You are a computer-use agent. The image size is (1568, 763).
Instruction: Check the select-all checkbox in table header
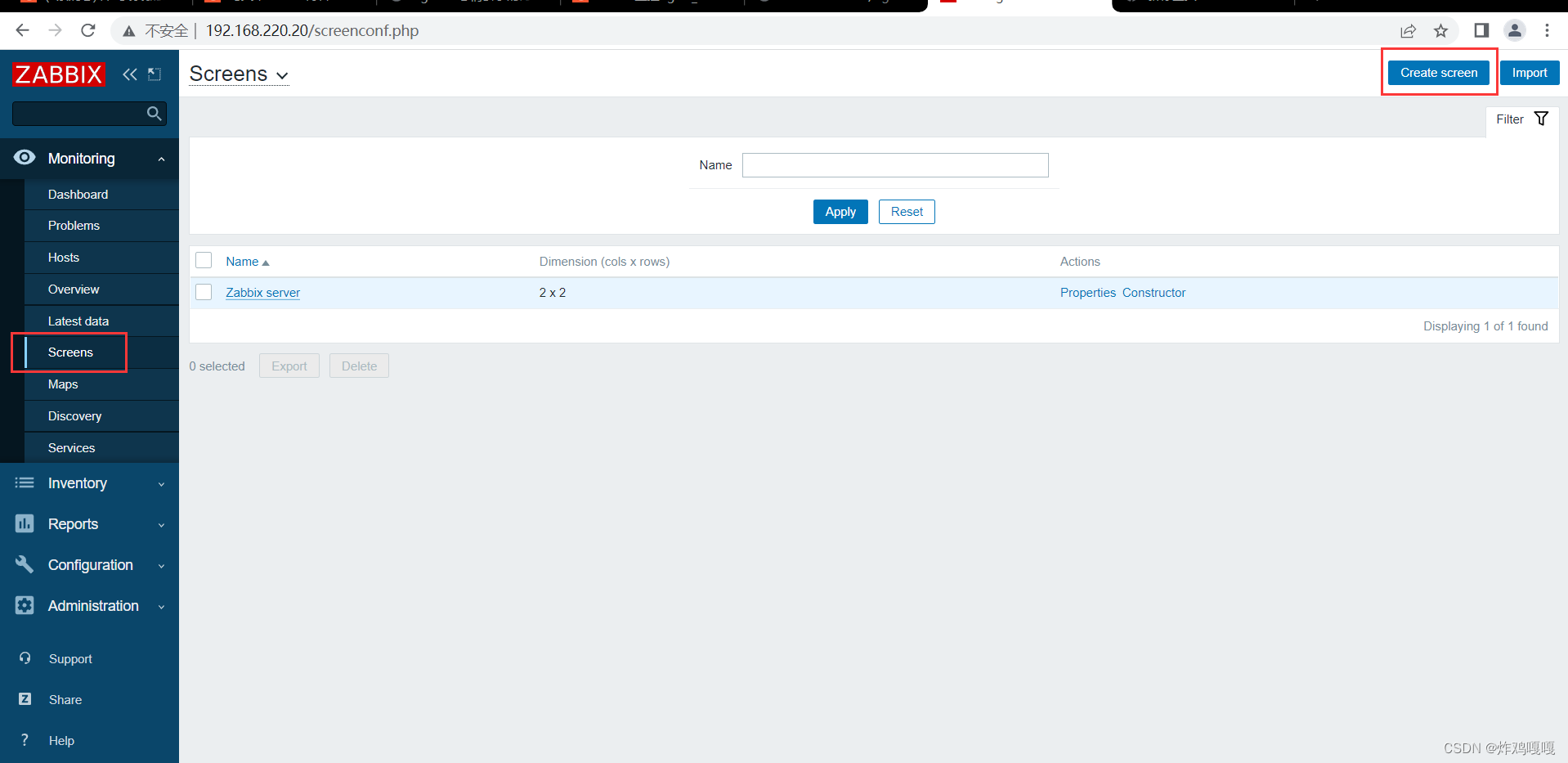[x=204, y=260]
